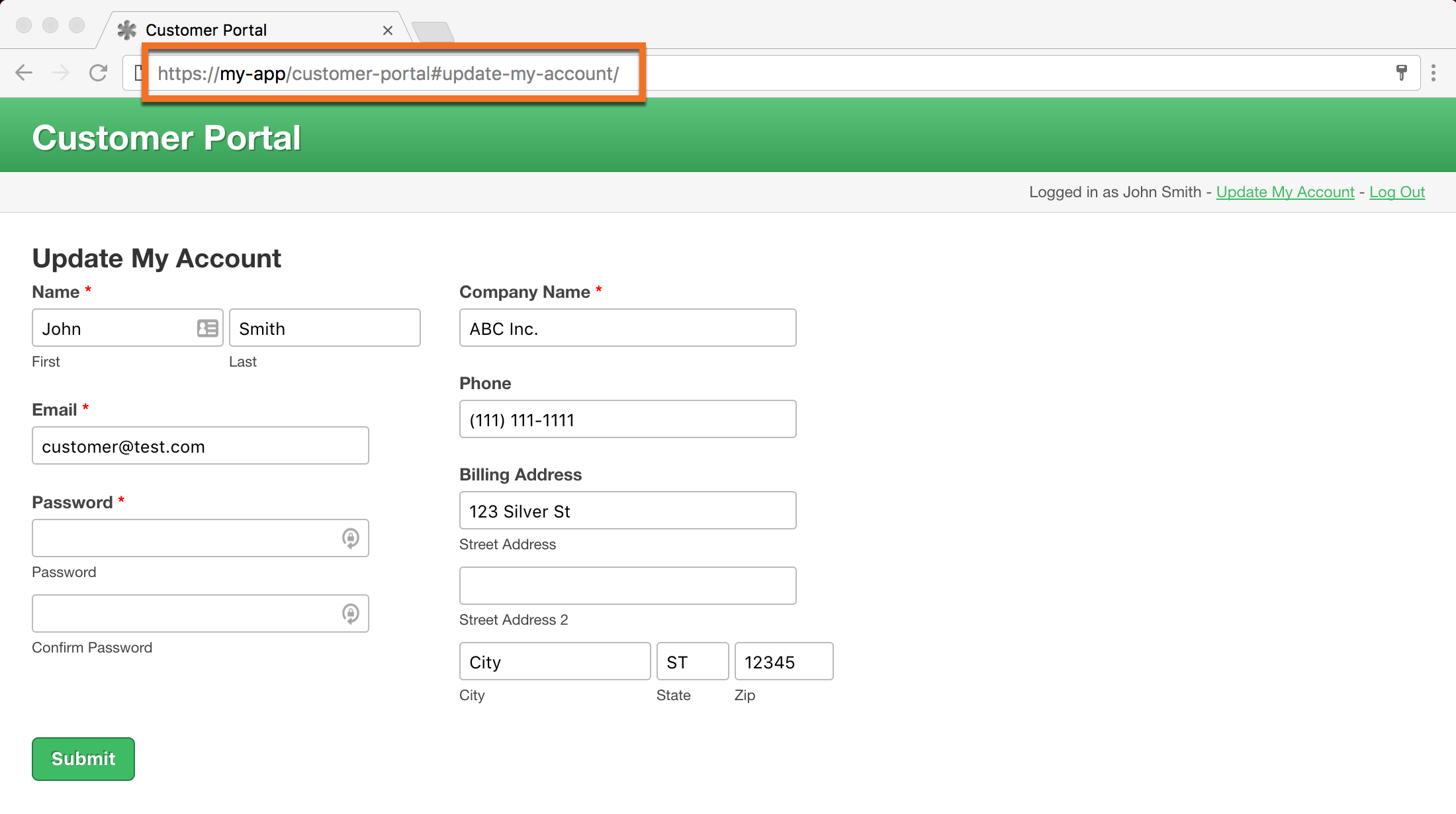Click password manager icon in Password field
This screenshot has width=1456, height=814.
350,538
